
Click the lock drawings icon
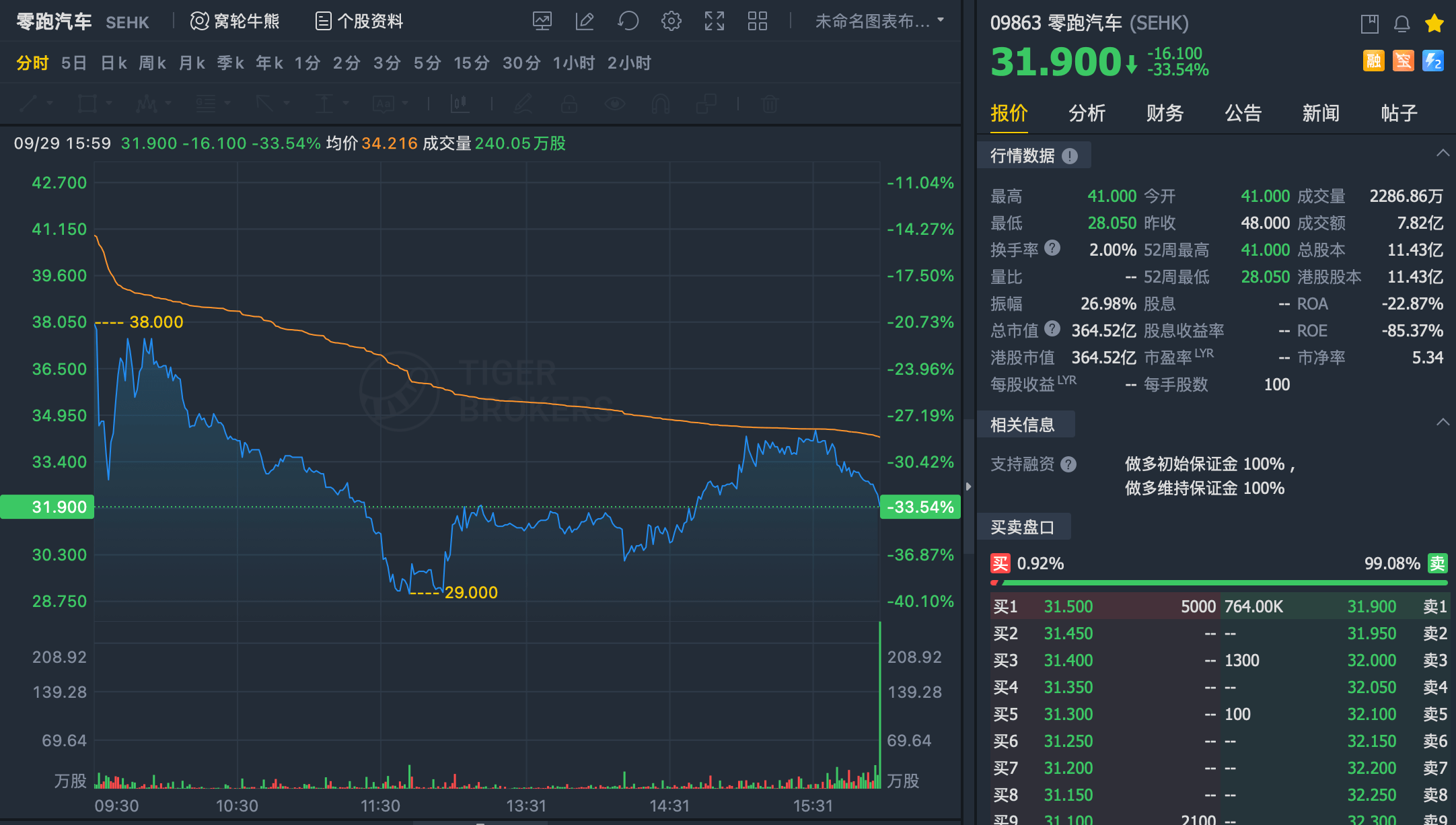point(569,104)
